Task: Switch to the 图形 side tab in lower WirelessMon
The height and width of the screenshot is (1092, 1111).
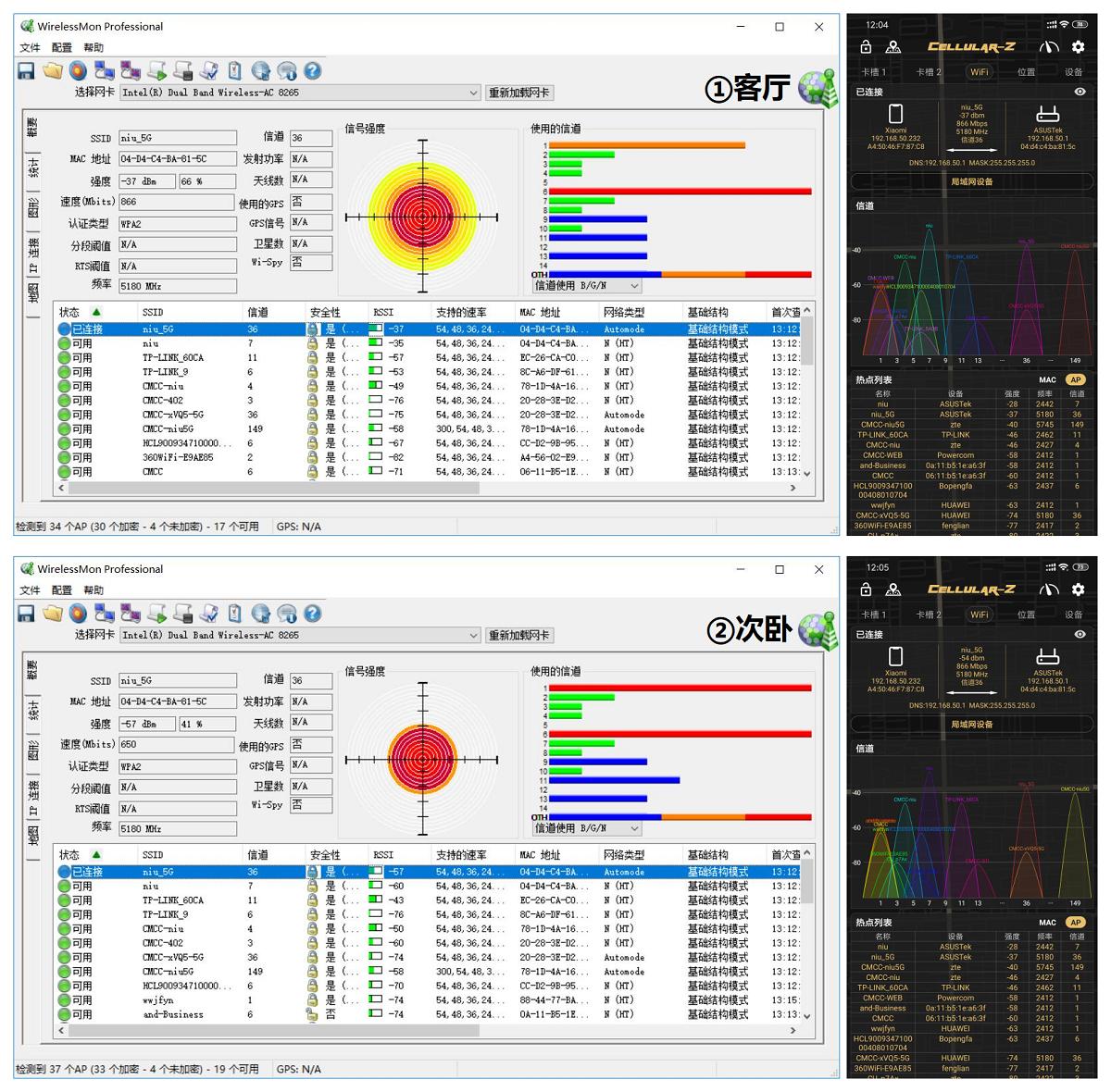Action: click(x=32, y=751)
